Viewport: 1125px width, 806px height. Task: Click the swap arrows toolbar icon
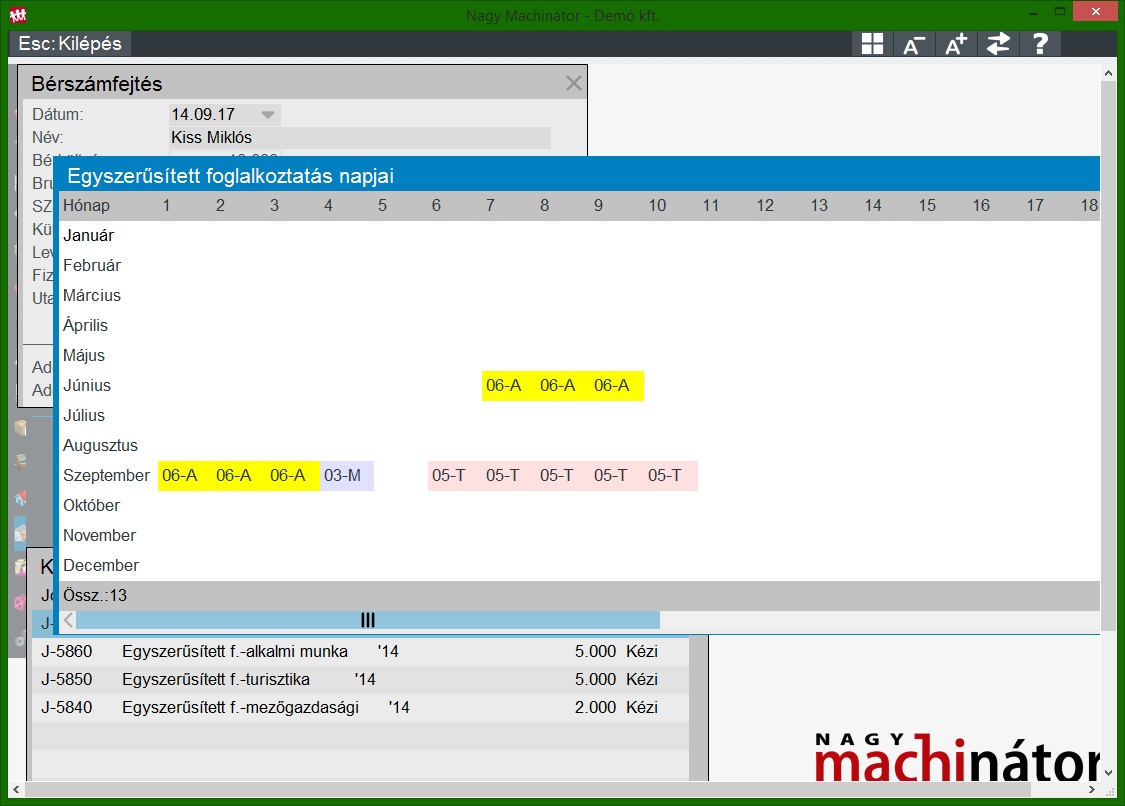pos(998,44)
